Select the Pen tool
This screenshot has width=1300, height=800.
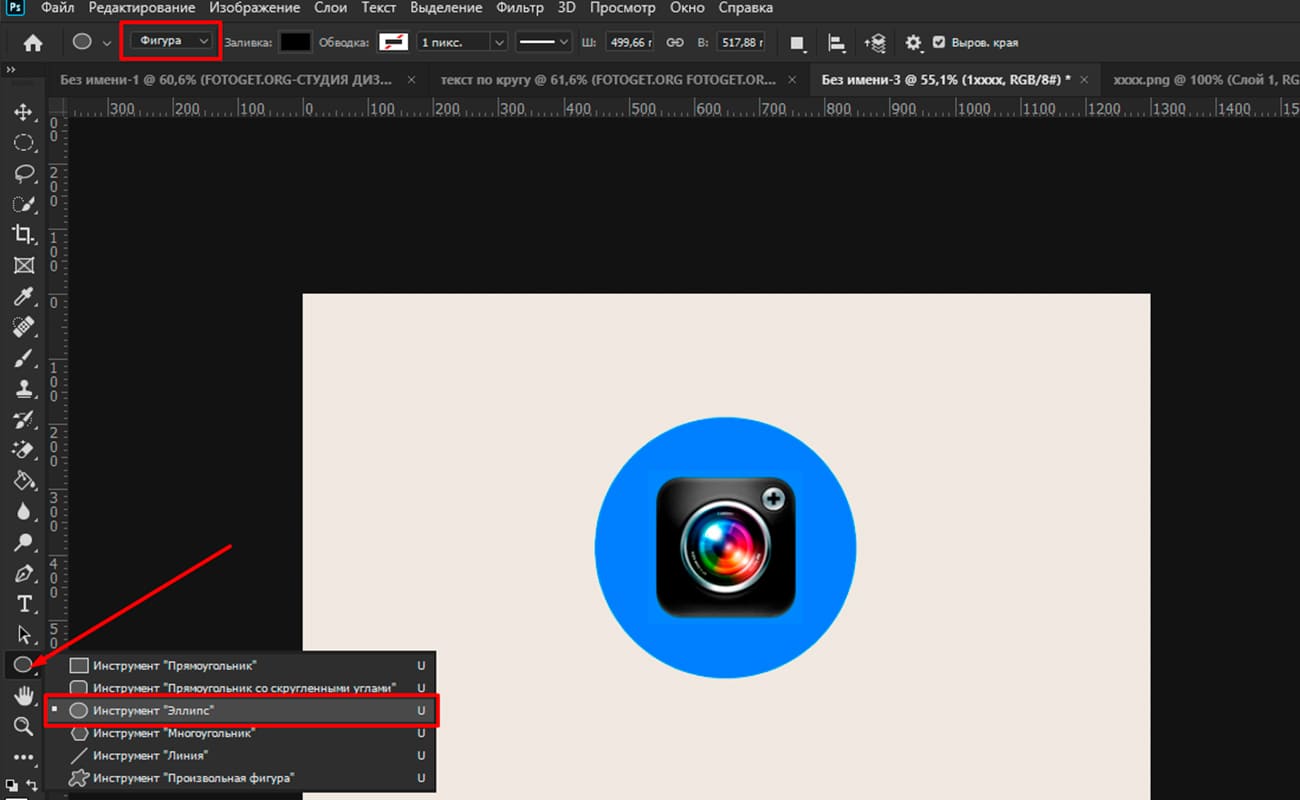(23, 573)
